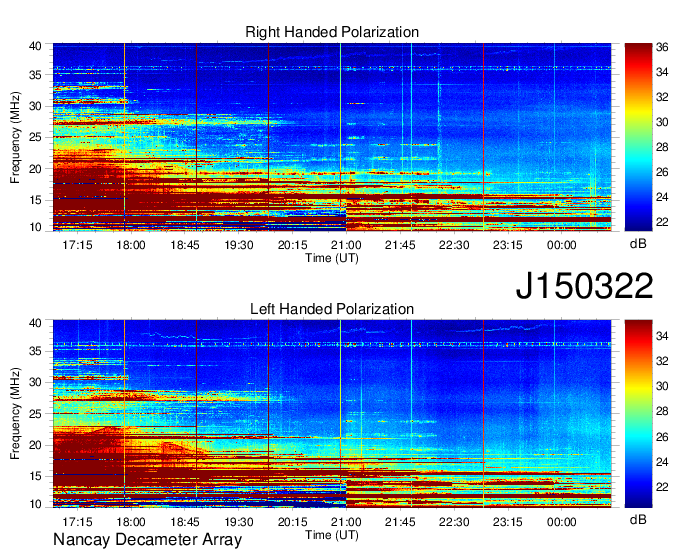The width and height of the screenshot is (680, 552).
Task: Click the 24 value on Left Handed color bar
Action: pyautogui.click(x=662, y=462)
